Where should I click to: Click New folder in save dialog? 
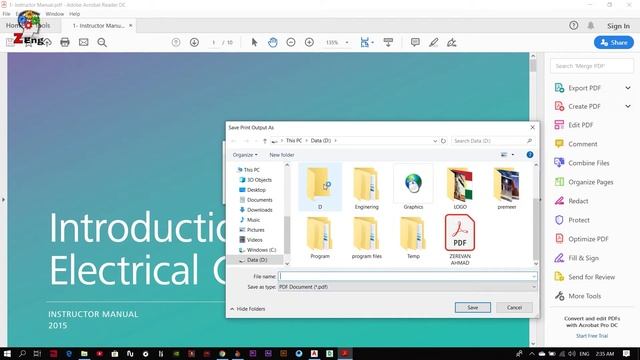click(x=282, y=155)
